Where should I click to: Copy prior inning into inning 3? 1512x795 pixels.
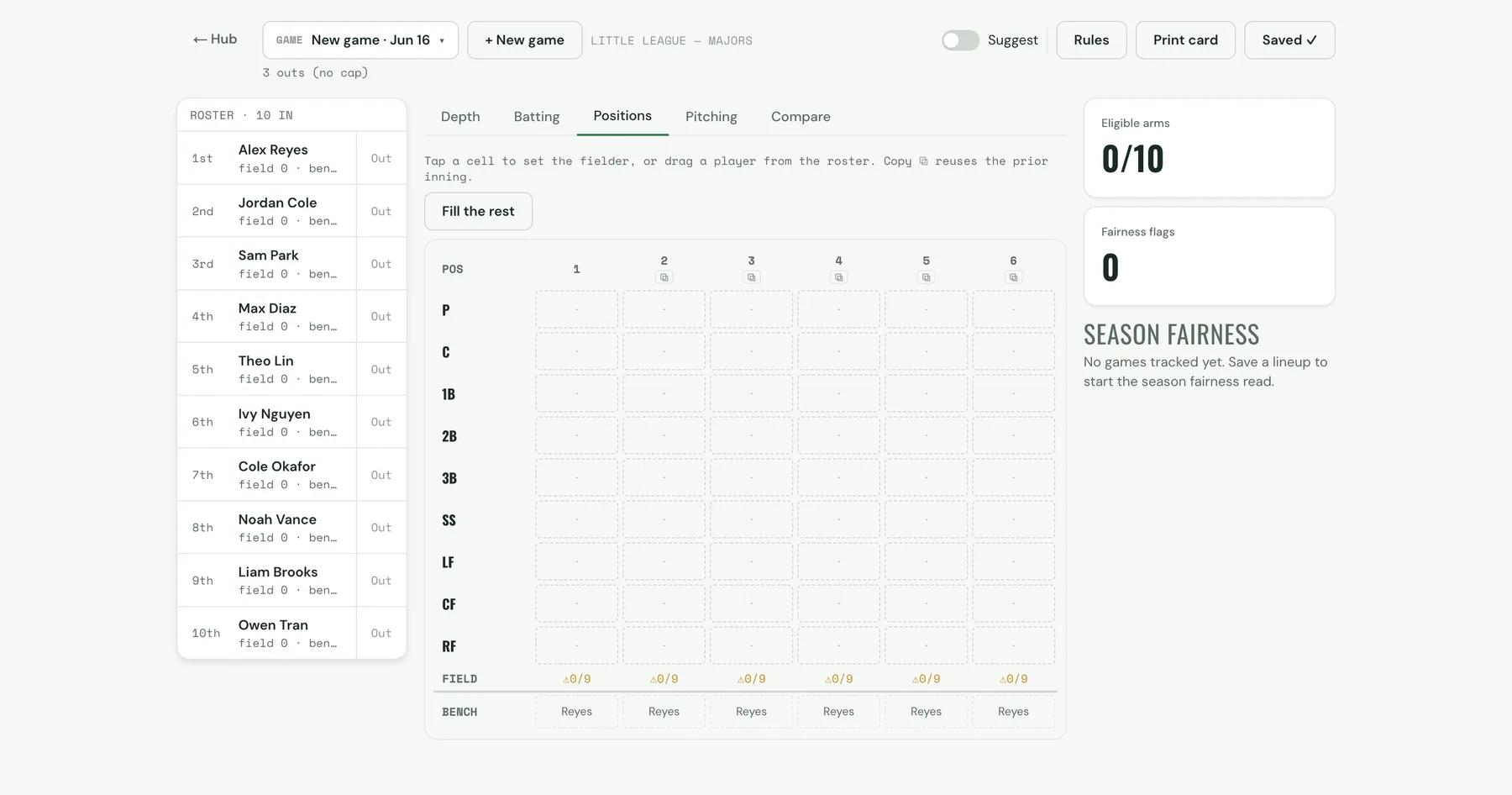click(751, 277)
